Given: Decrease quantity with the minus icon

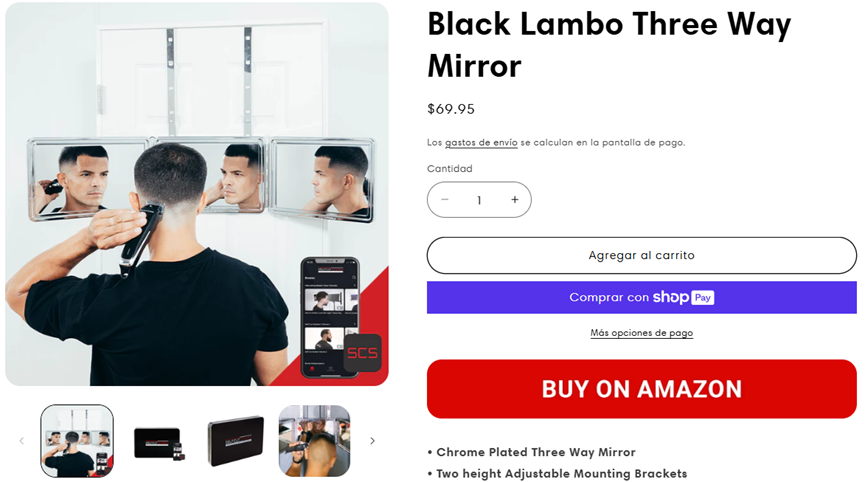Looking at the screenshot, I should (445, 200).
